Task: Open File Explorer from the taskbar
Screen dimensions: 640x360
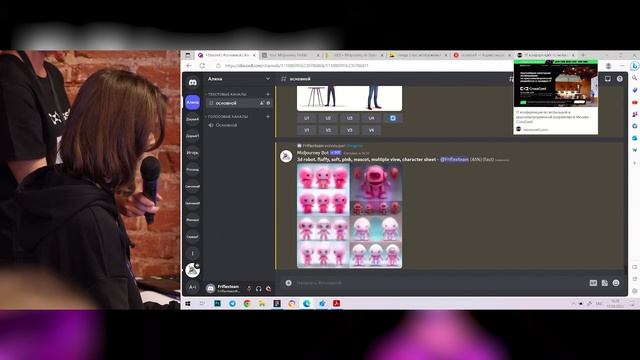Action: [262, 303]
